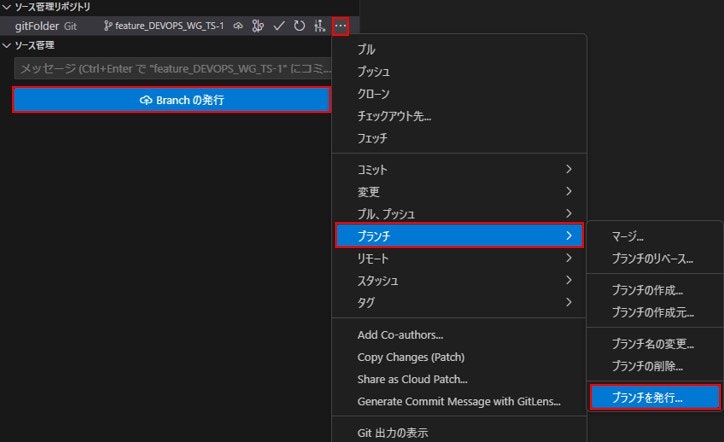Choose チェックアウト先... from the menu
The width and height of the screenshot is (724, 442).
coord(459,116)
